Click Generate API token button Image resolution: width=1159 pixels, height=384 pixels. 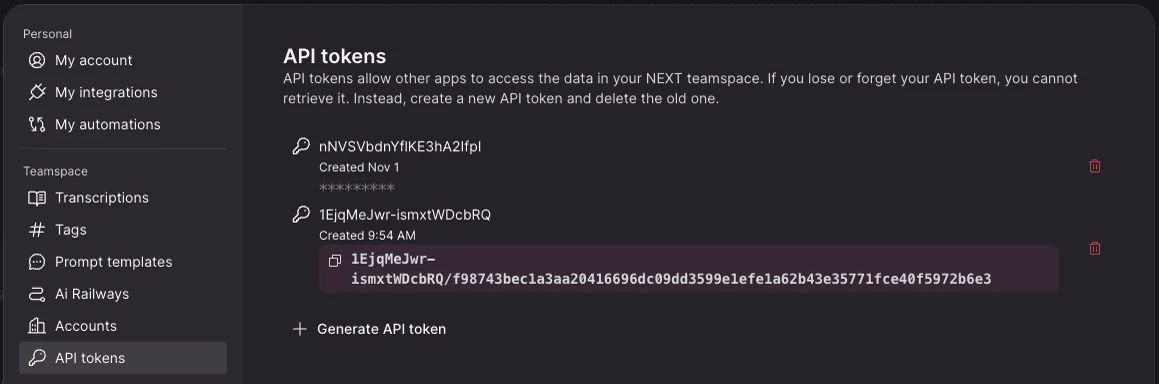coord(370,329)
